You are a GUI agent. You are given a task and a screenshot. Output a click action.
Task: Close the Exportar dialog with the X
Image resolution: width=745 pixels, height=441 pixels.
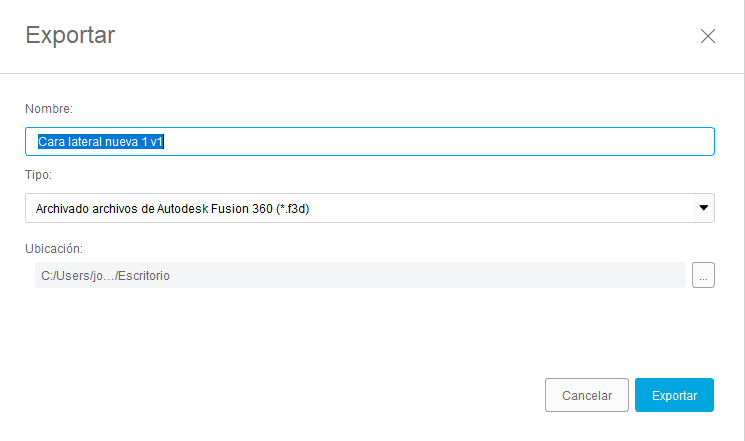coord(708,36)
